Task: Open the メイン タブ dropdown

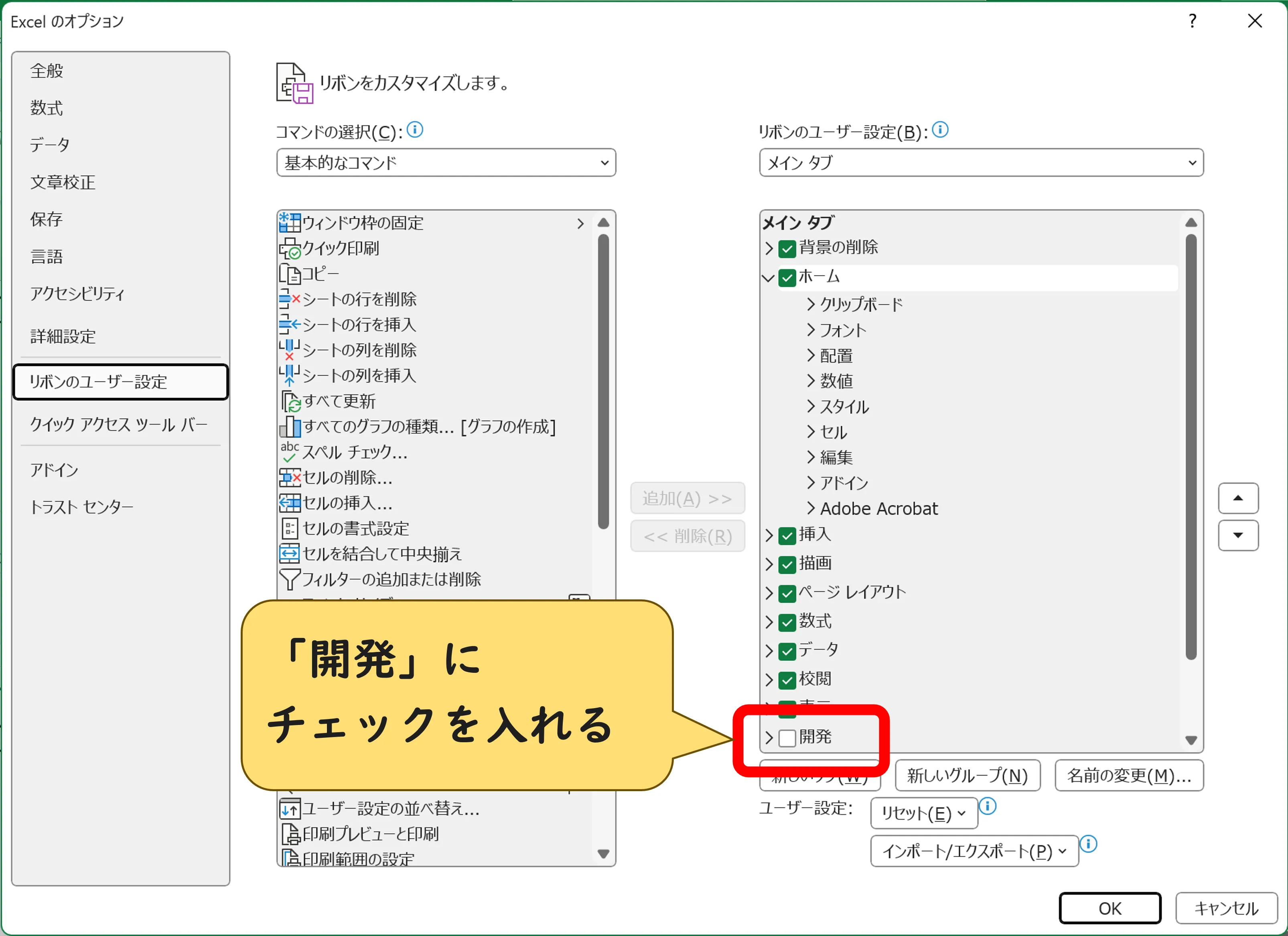Action: 981,163
